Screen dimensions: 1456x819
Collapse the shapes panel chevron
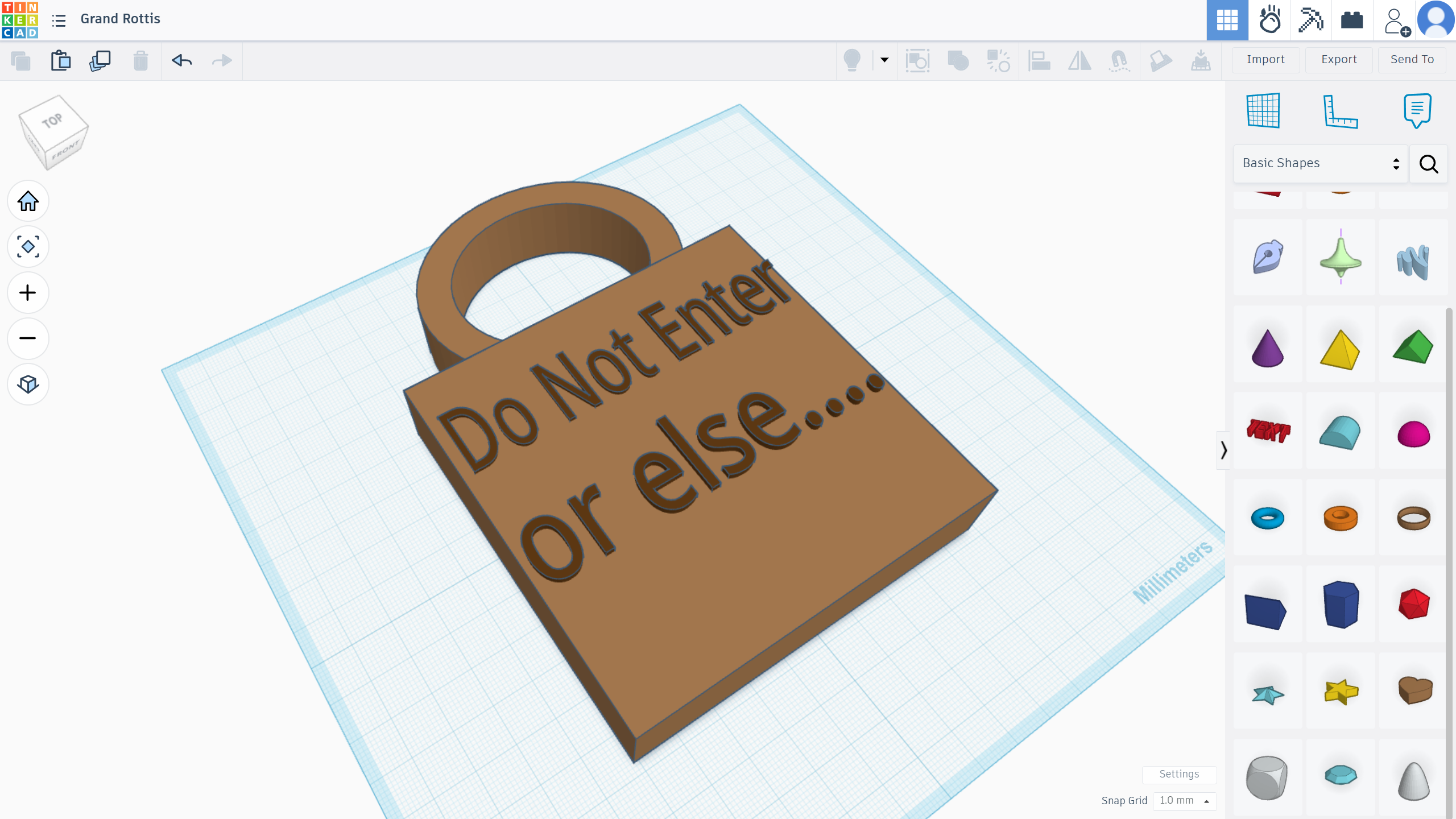coord(1223,450)
